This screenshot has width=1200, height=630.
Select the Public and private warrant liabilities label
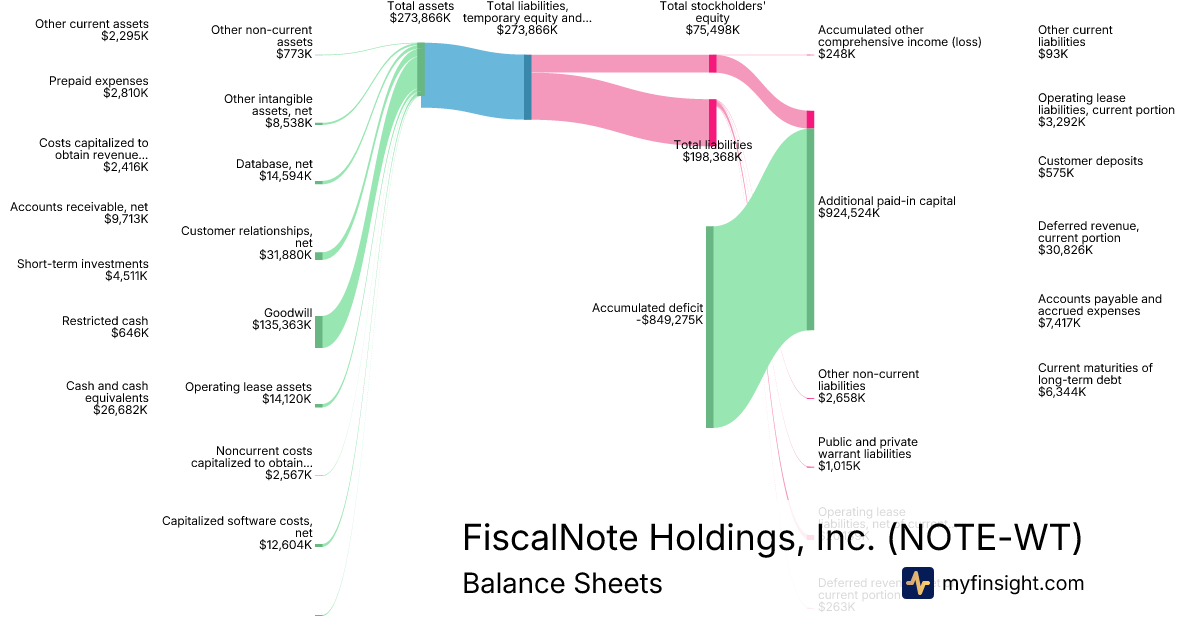(x=867, y=453)
